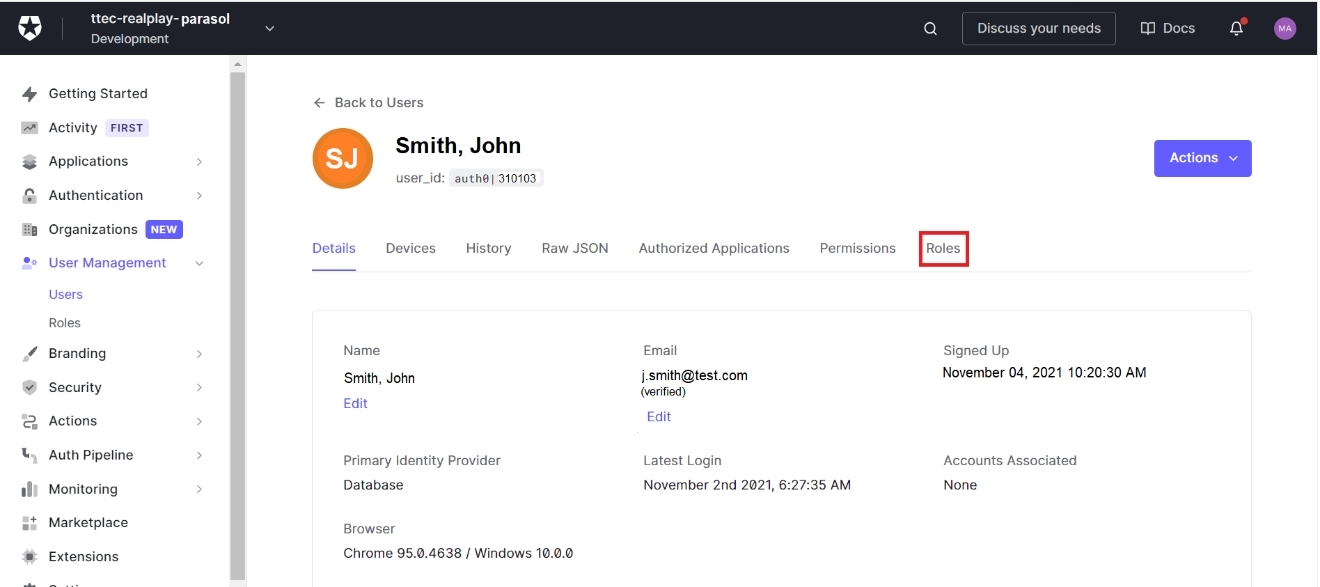Click the SJ user avatar
This screenshot has width=1320, height=587.
point(343,159)
